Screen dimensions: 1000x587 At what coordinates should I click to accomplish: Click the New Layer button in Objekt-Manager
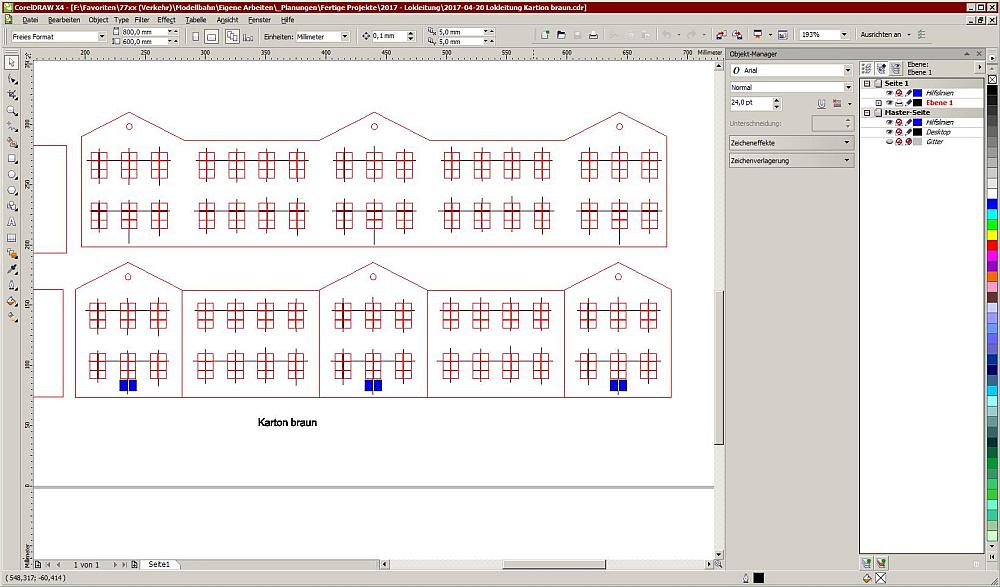(866, 563)
